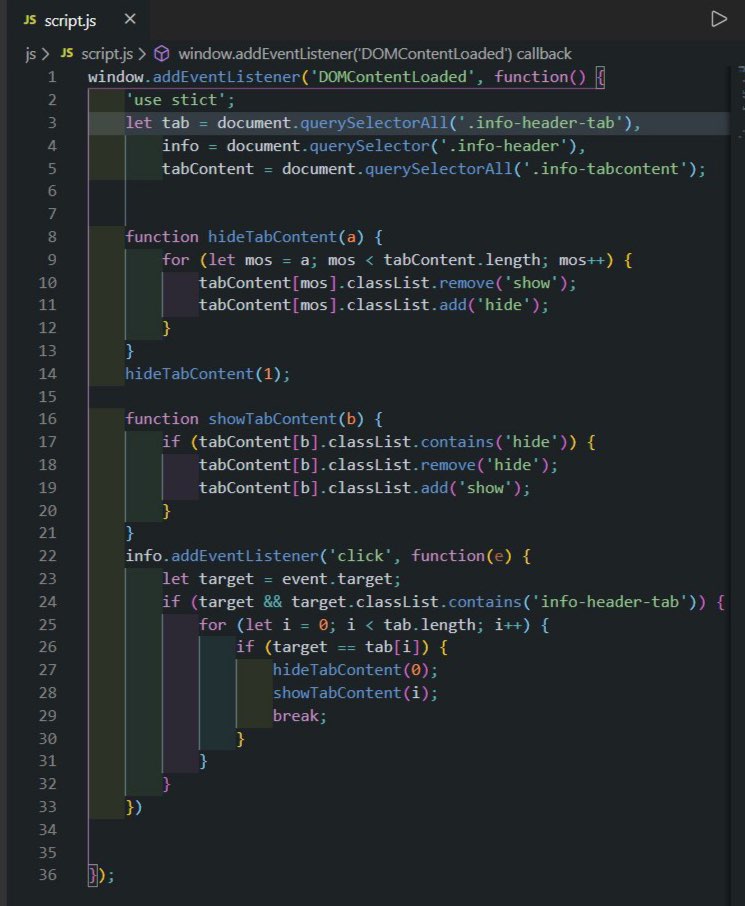Click the closing bracket on line 36
The height and width of the screenshot is (906, 745).
tap(92, 875)
